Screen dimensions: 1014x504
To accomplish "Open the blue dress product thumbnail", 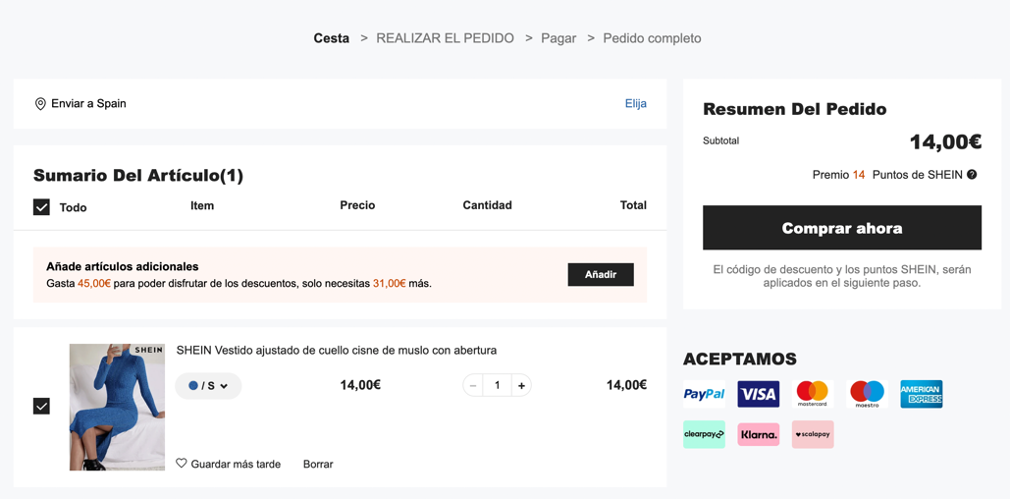I will point(117,407).
